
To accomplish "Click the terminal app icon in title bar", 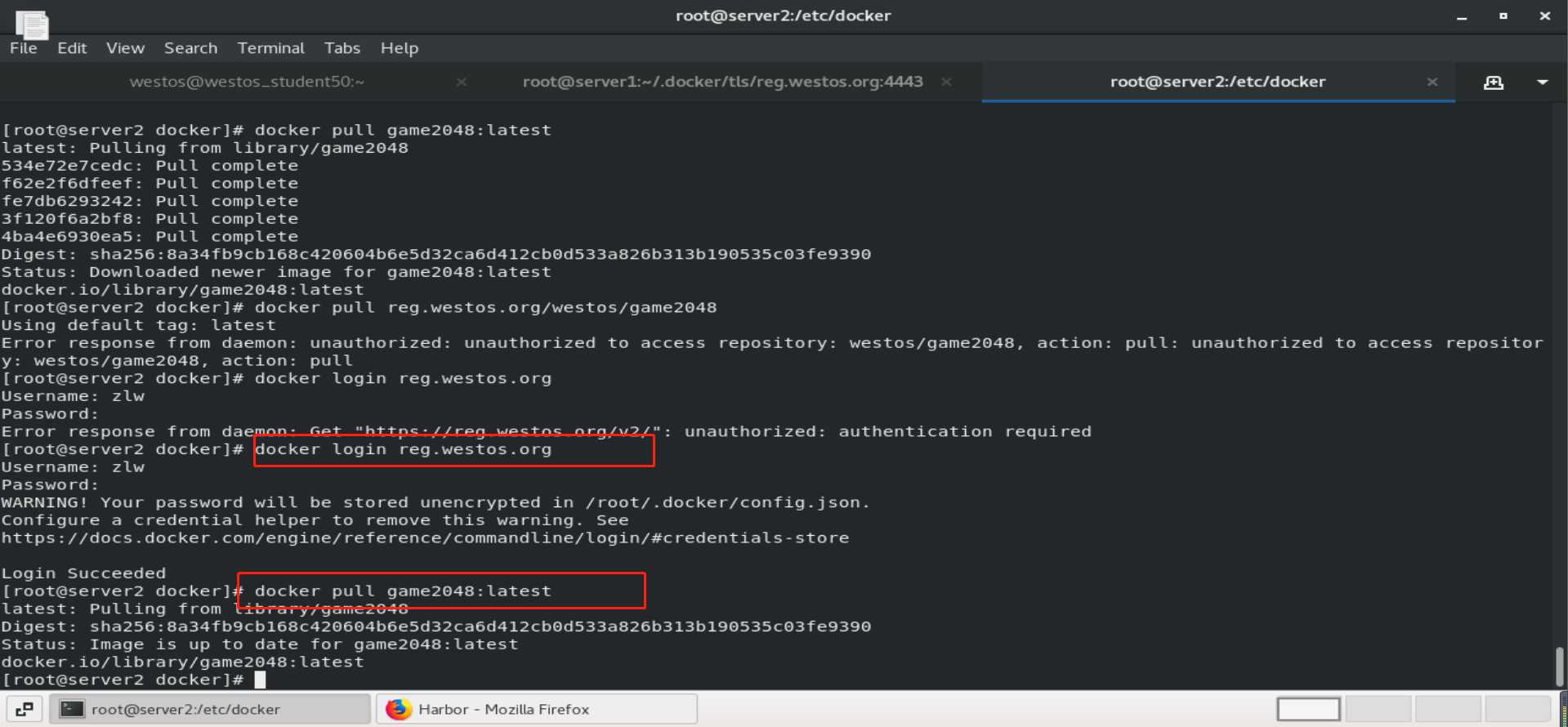I will point(32,25).
